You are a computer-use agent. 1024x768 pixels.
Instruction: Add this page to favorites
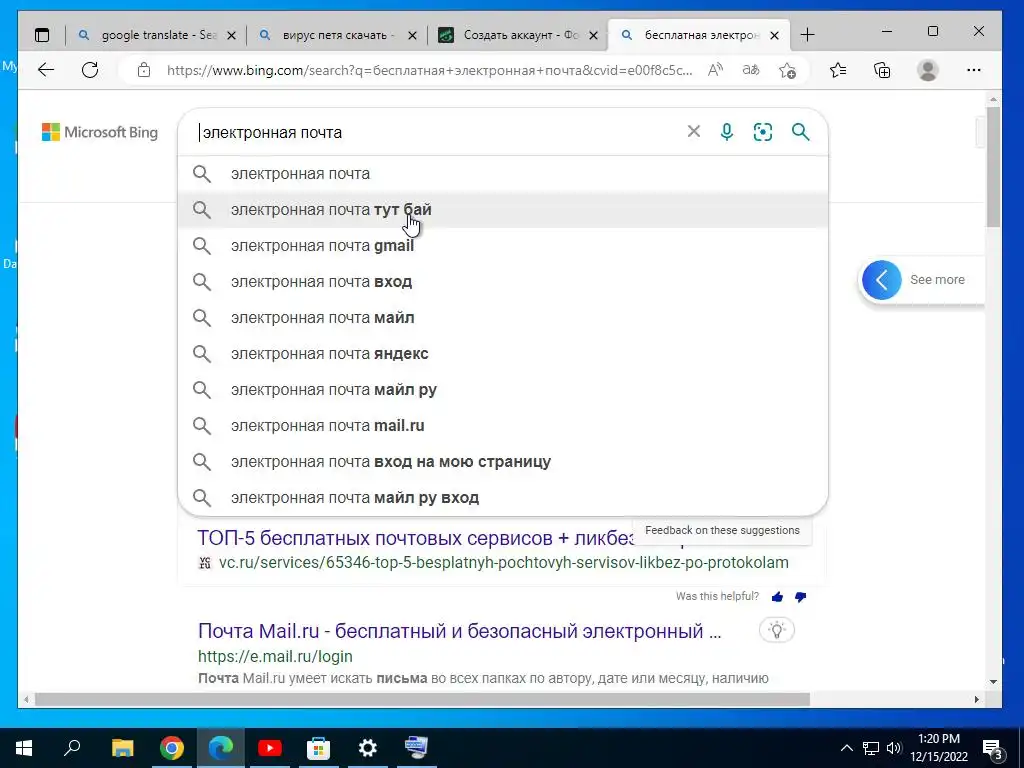788,70
